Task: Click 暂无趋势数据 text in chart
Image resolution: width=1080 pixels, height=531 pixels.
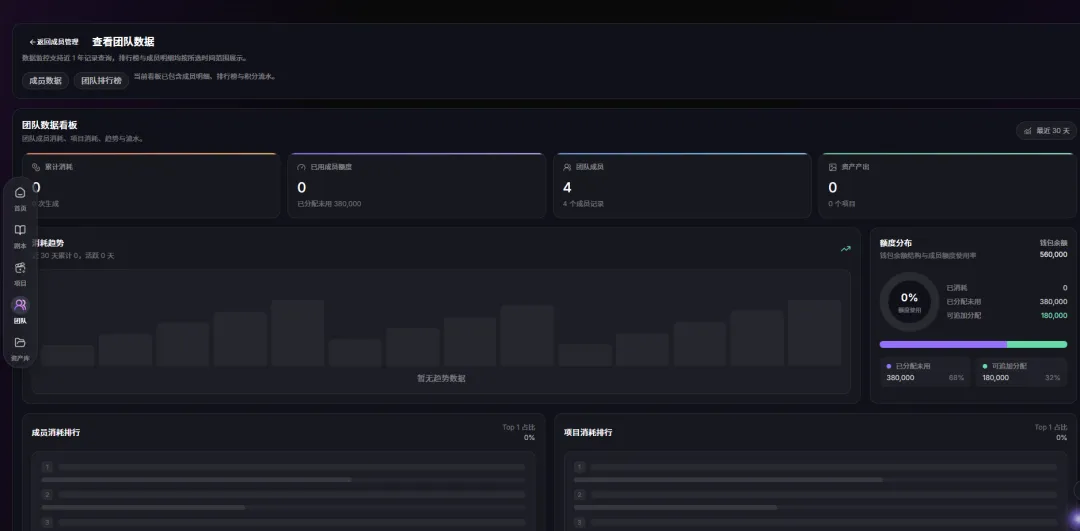Action: 441,378
